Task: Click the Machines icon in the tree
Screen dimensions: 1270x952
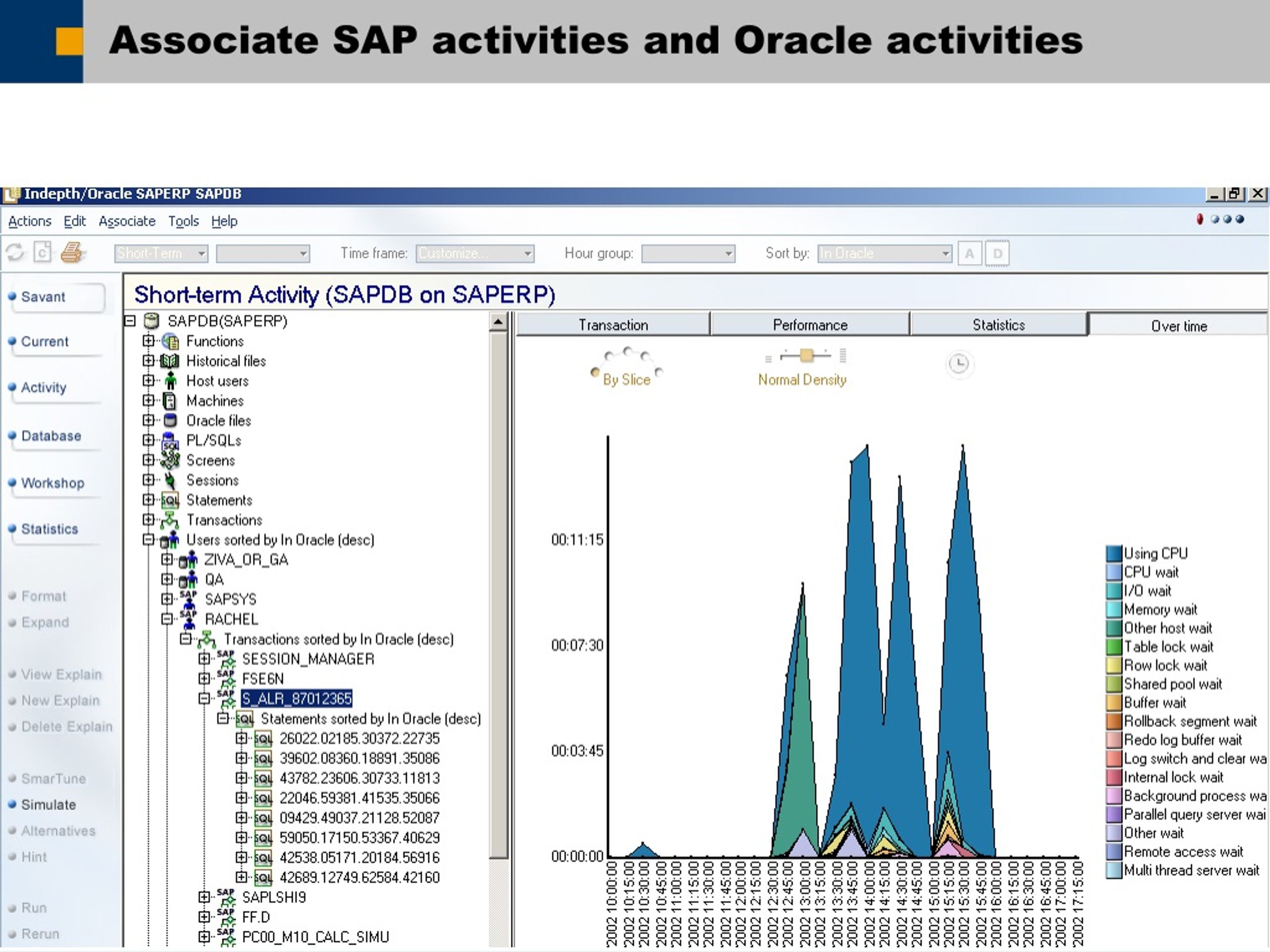Action: pos(170,401)
